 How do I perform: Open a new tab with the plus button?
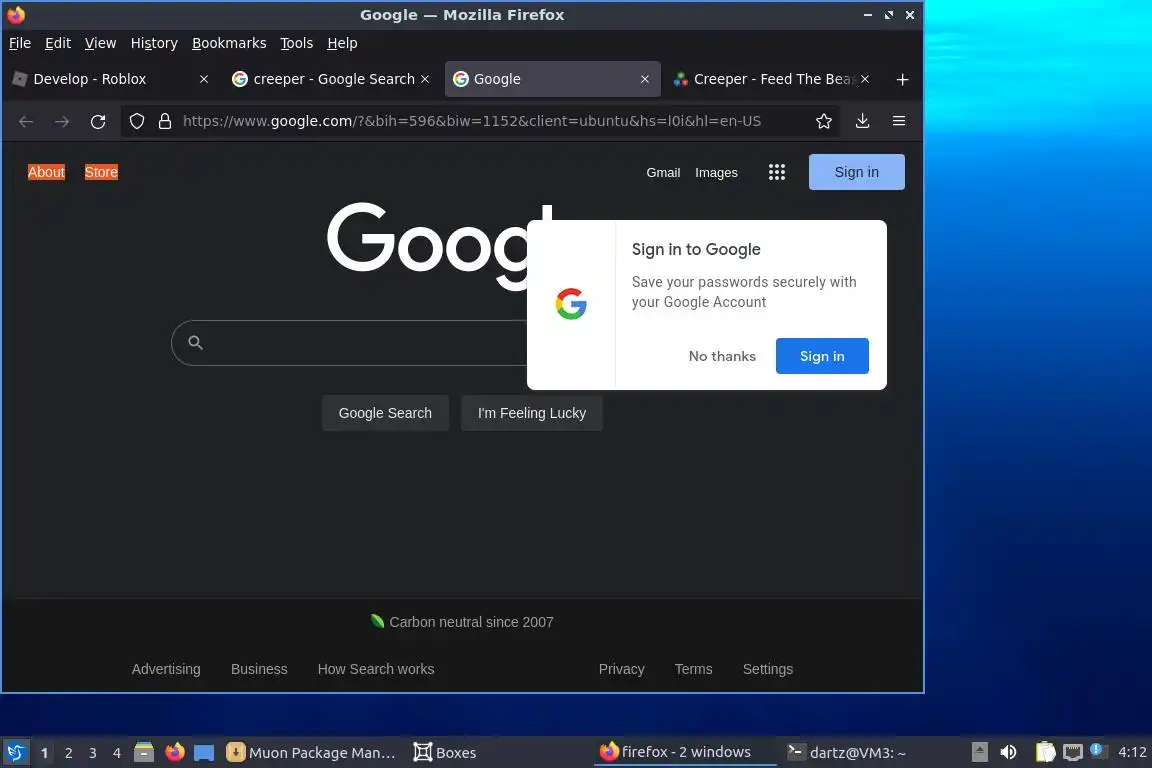click(902, 79)
